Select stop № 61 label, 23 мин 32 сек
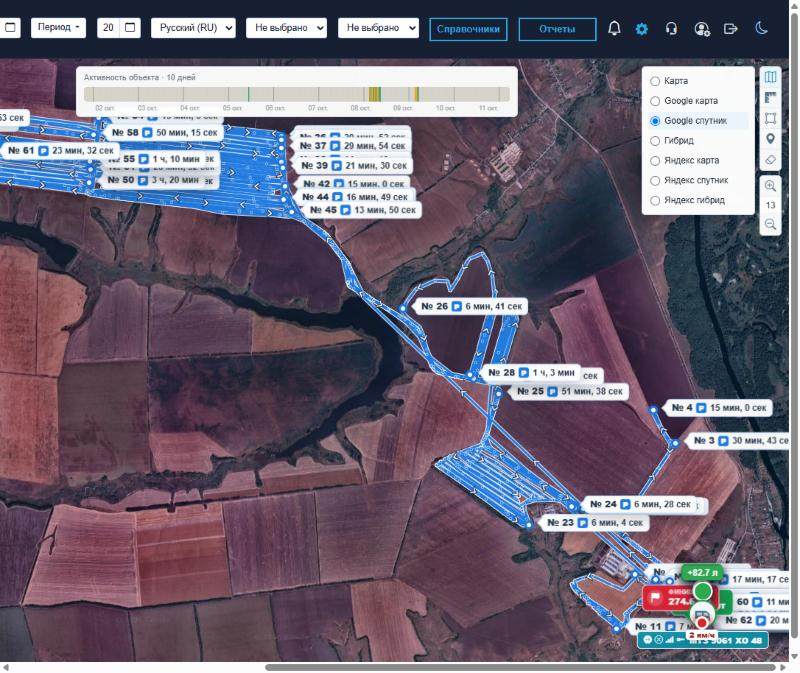Viewport: 800px width, 673px height. (60, 151)
